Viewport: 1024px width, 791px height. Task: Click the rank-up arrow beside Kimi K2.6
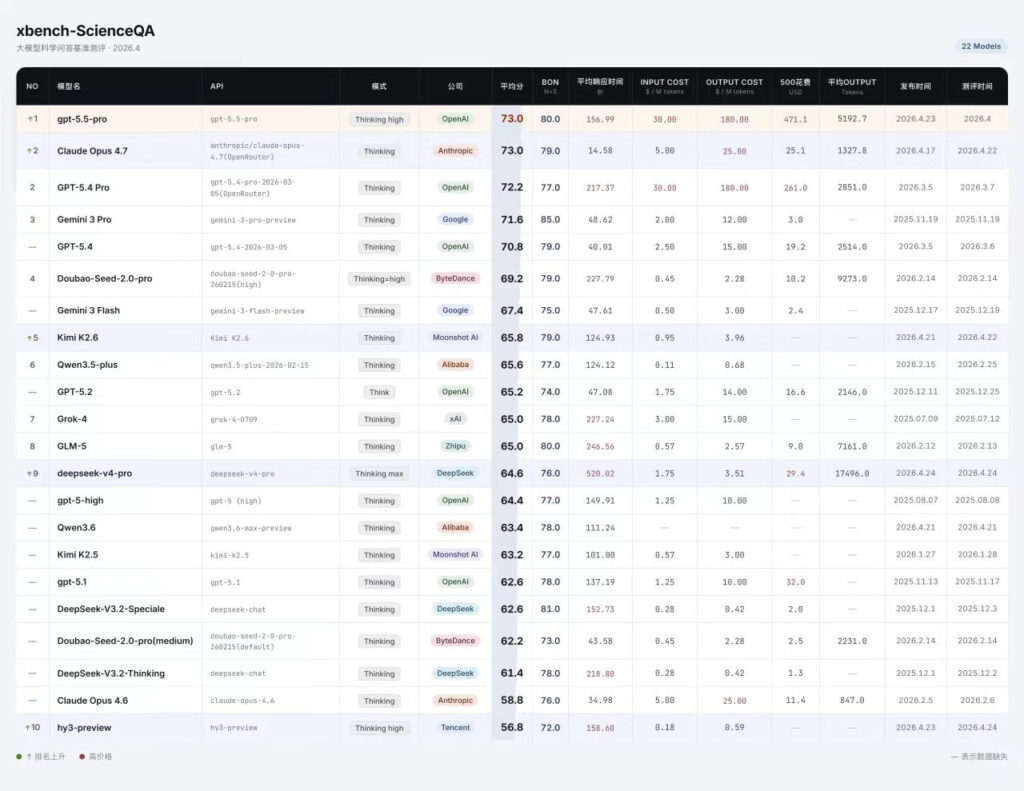click(28, 338)
